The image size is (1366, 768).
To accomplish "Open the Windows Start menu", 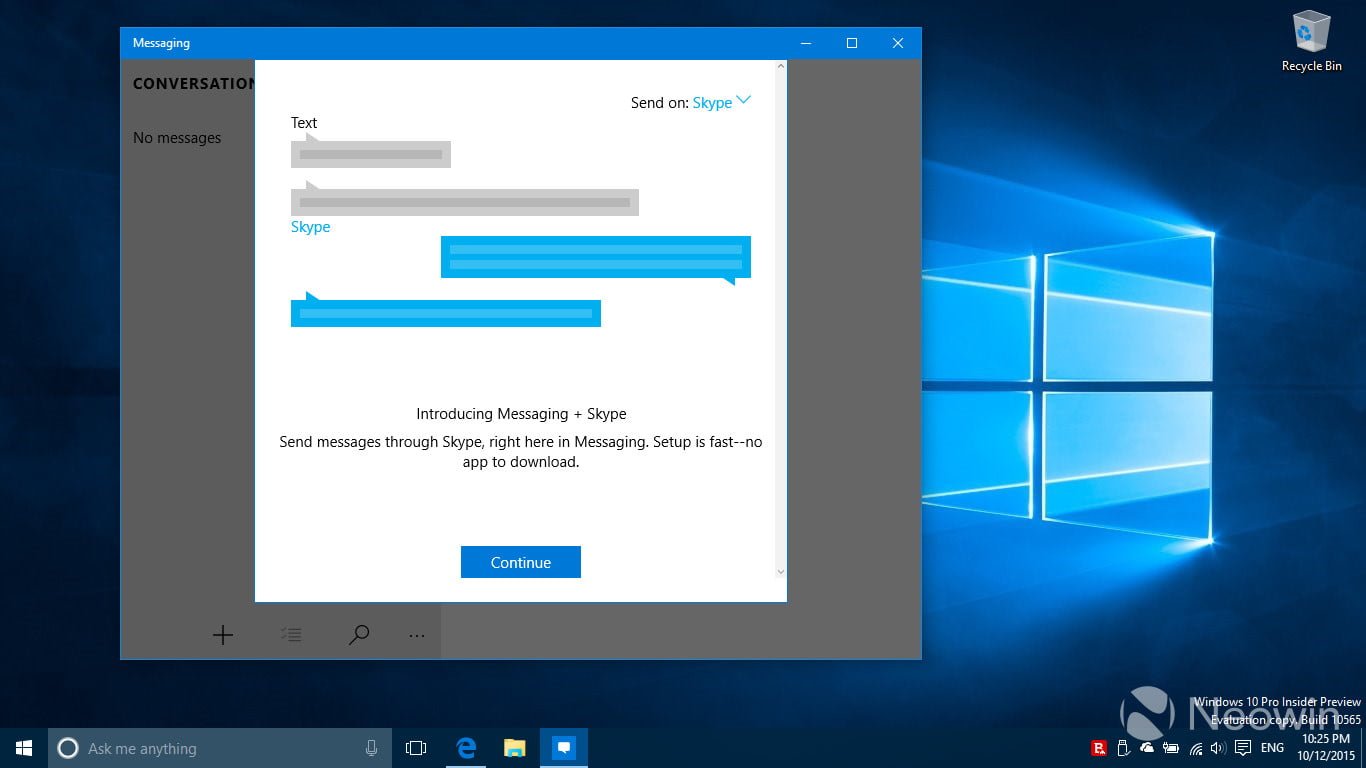I will (x=24, y=748).
